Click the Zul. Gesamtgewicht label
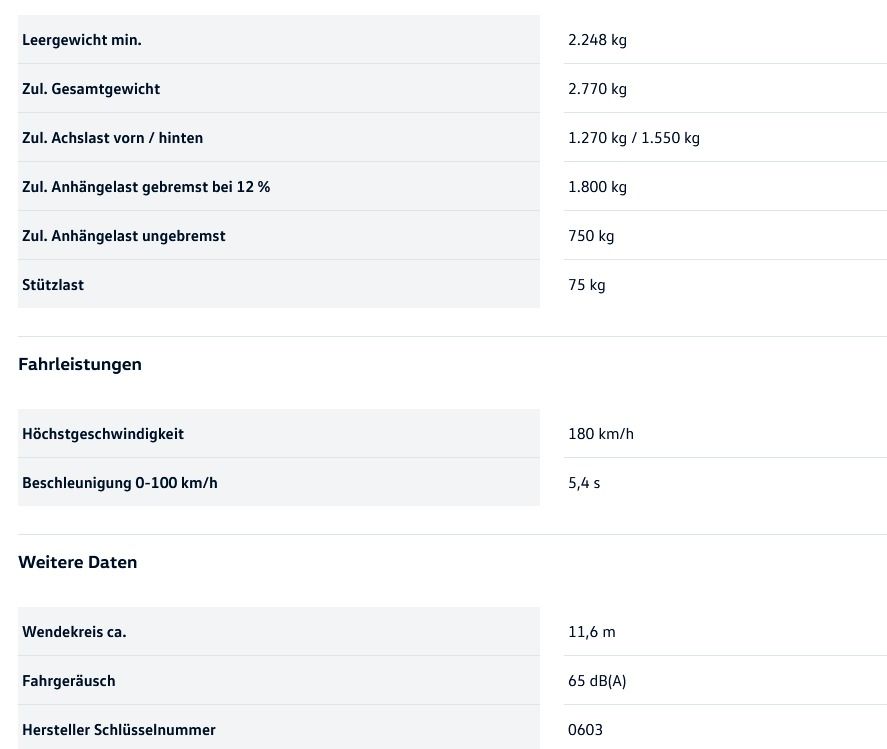 point(91,89)
